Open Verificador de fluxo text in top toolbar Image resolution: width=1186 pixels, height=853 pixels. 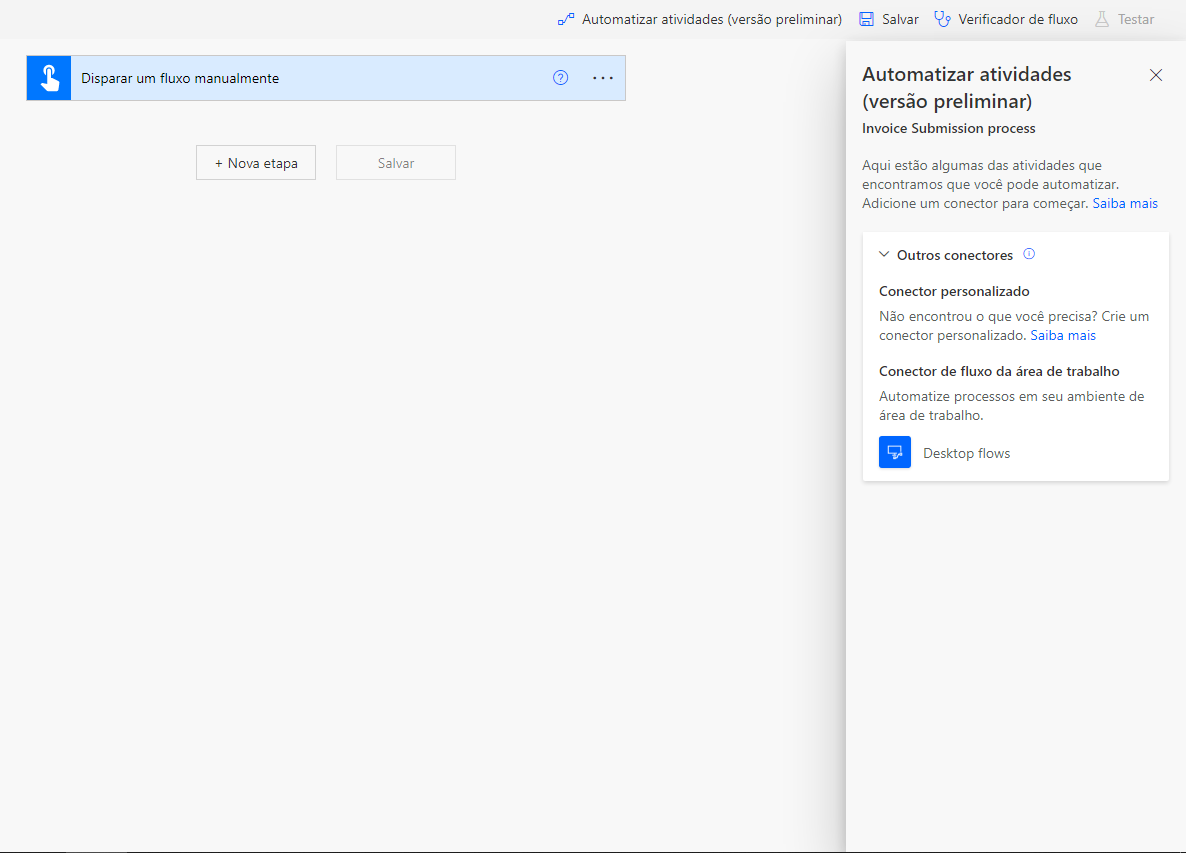(1018, 20)
